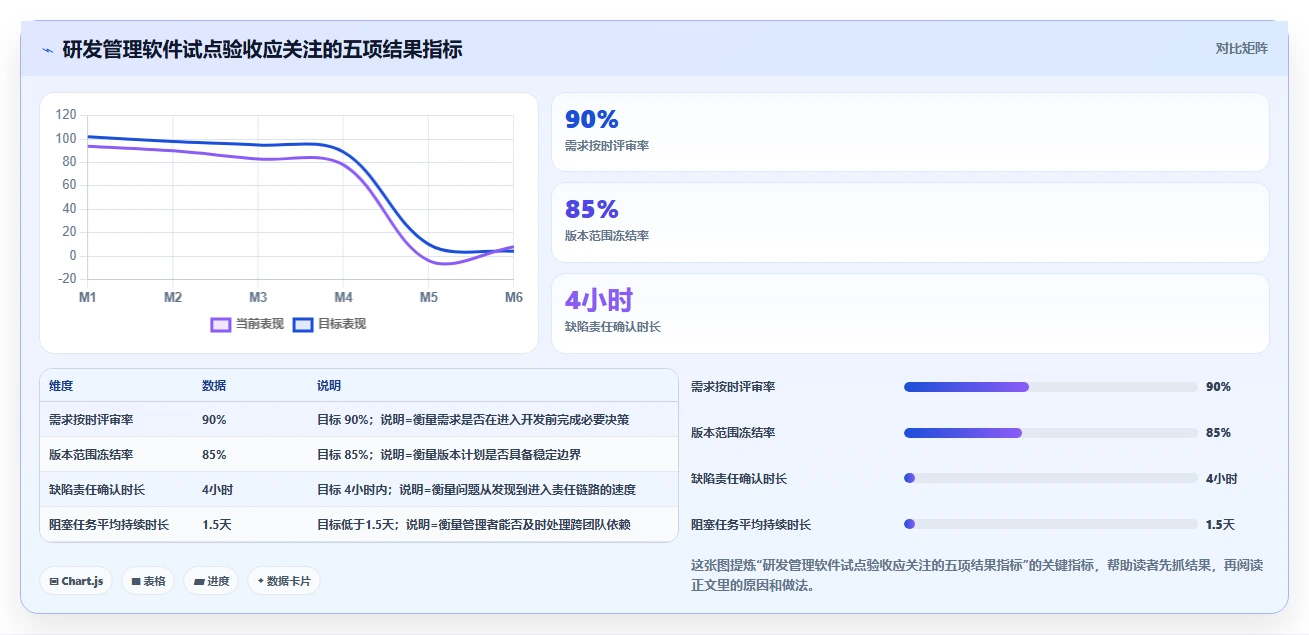Viewport: 1309px width, 635px height.
Task: Click the 120 y-axis label
Action: pyautogui.click(x=66, y=115)
